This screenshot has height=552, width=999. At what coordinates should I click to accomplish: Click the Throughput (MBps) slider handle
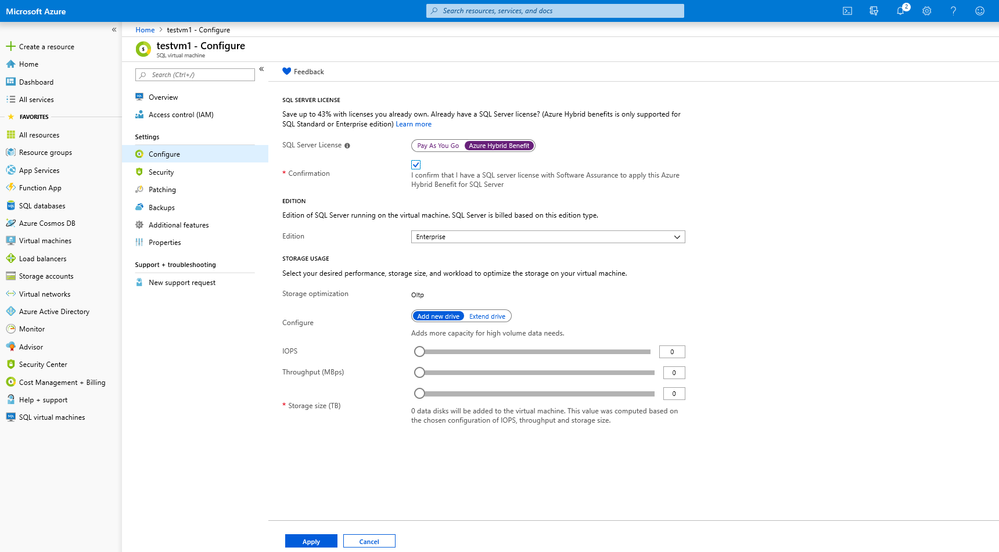tap(419, 372)
